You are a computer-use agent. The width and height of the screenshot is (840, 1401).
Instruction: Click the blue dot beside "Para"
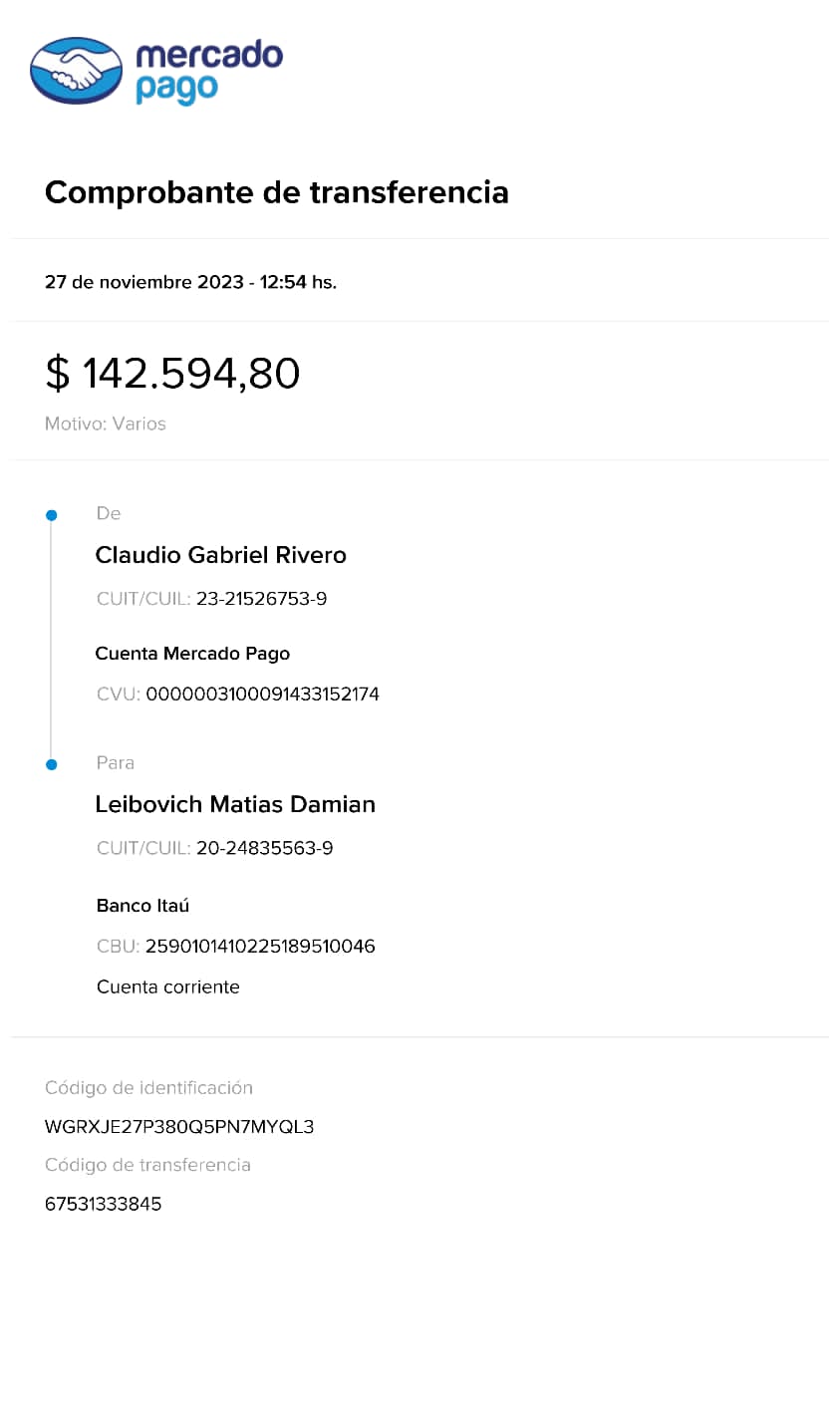(52, 764)
